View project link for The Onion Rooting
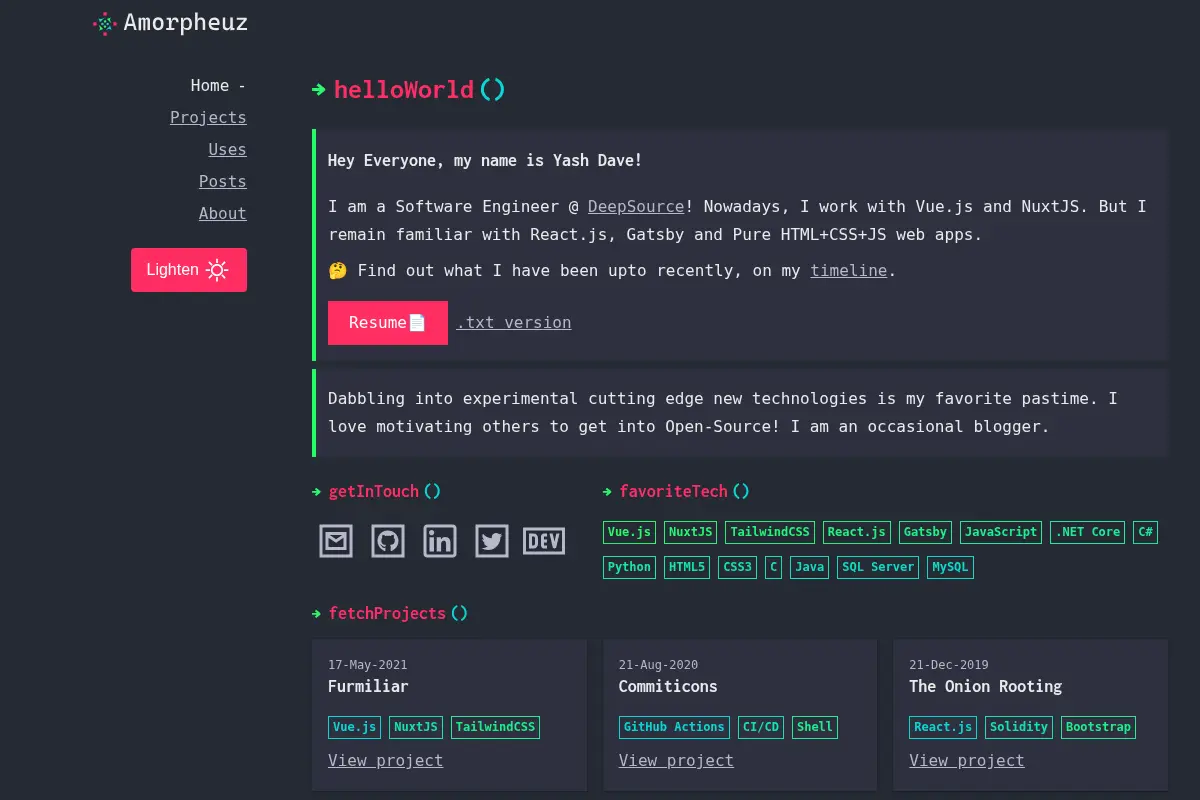The image size is (1200, 800). (x=967, y=761)
